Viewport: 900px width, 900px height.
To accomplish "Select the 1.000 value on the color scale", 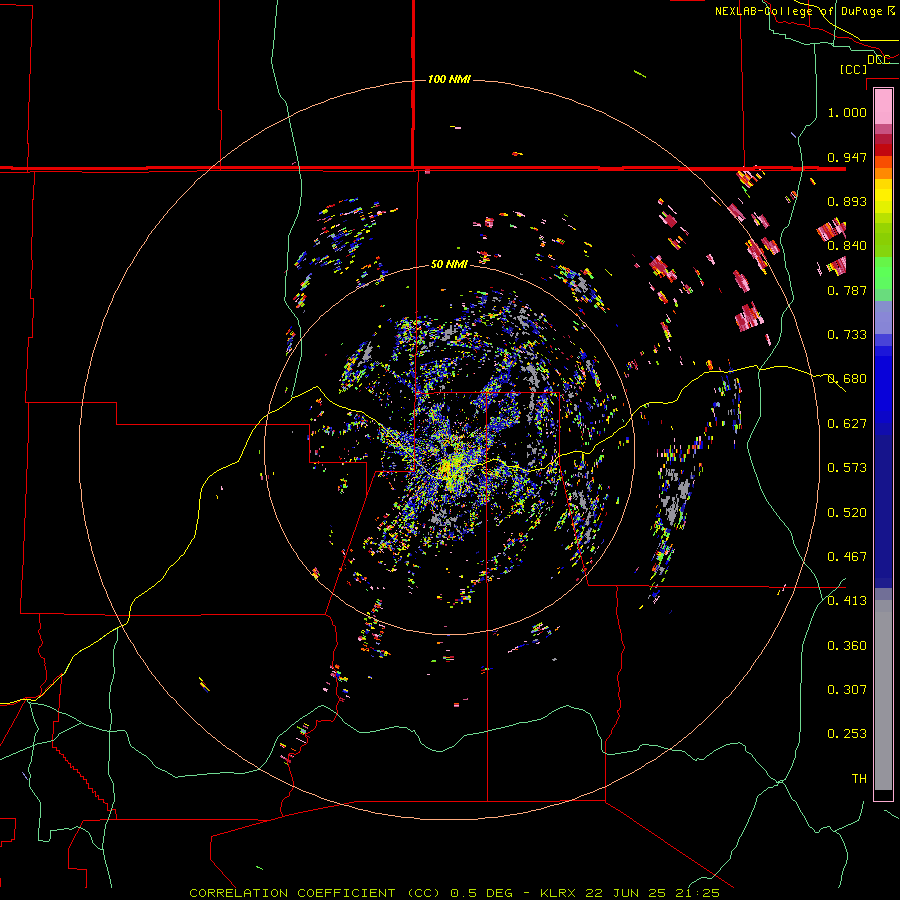I will [x=847, y=112].
